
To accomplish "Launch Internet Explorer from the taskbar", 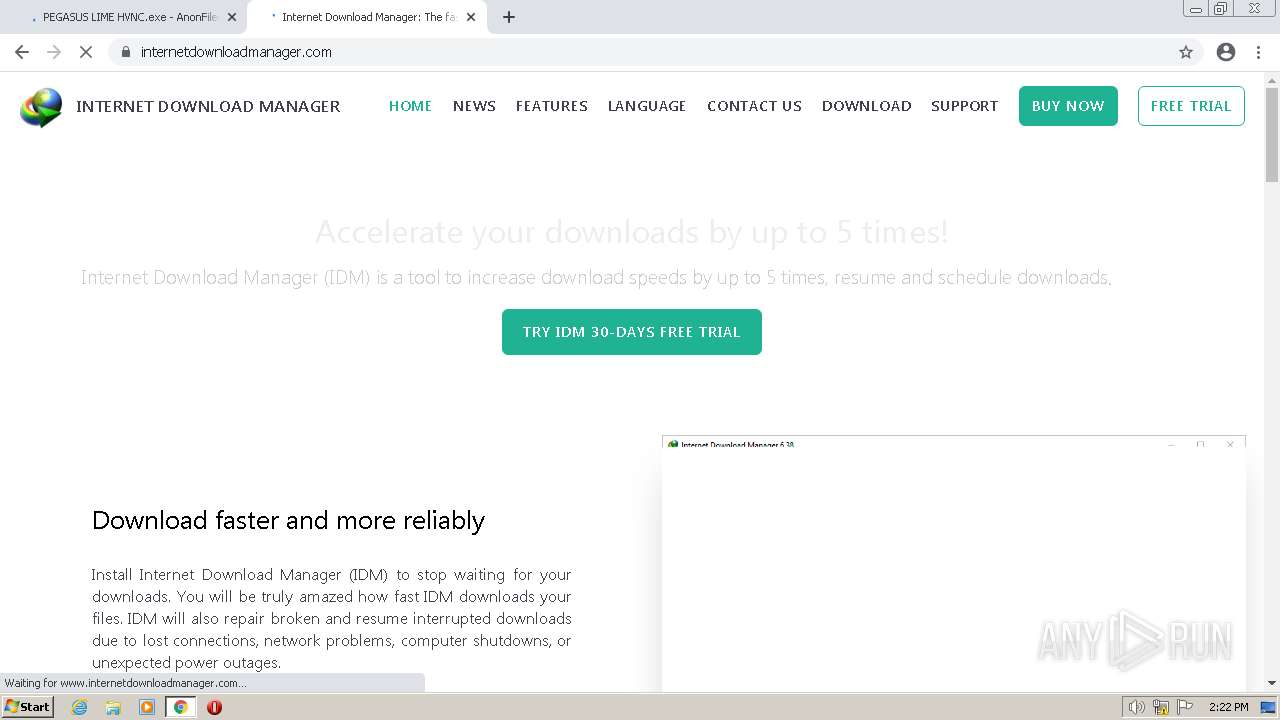I will (80, 707).
